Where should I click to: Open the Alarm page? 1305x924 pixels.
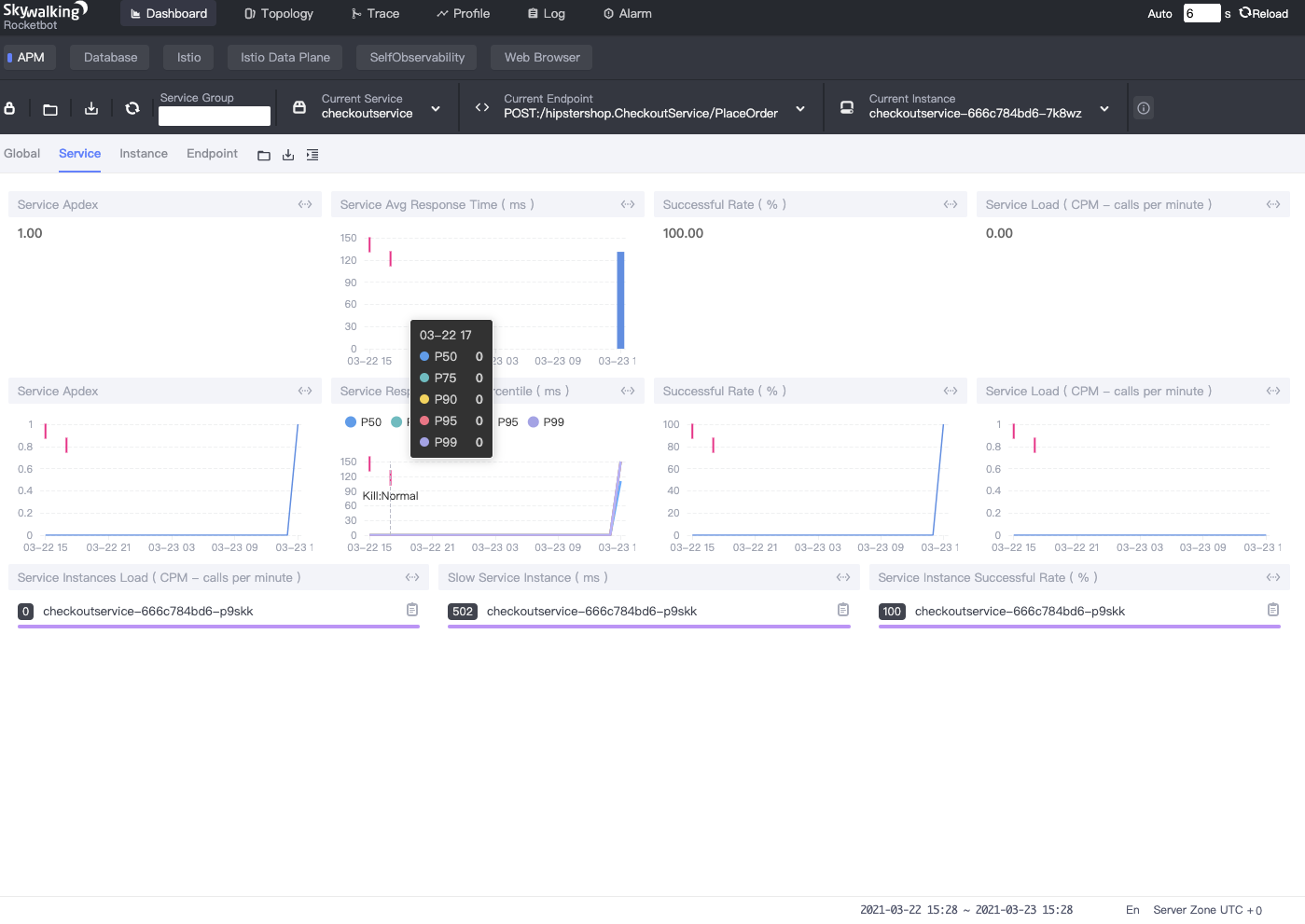click(628, 13)
